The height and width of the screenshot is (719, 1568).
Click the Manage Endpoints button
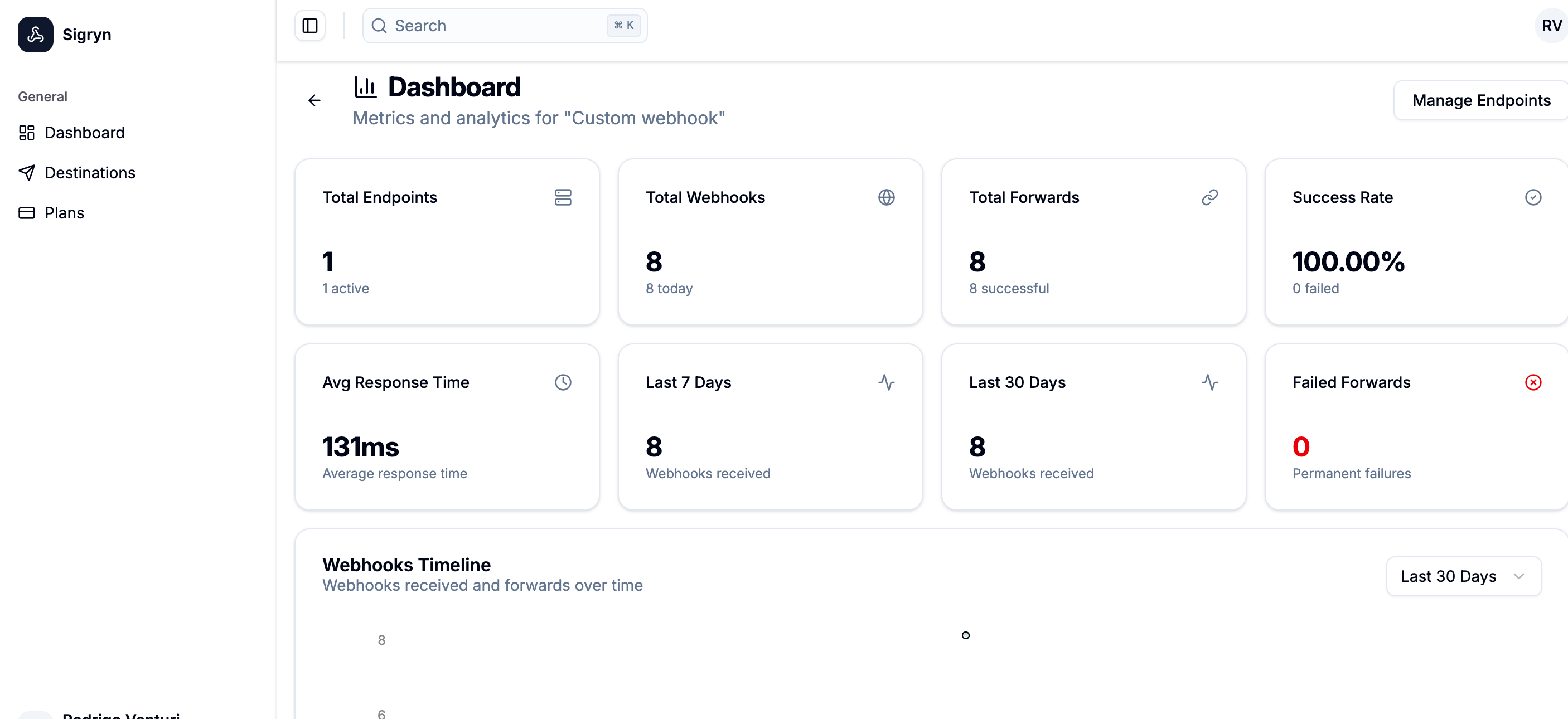click(1481, 100)
